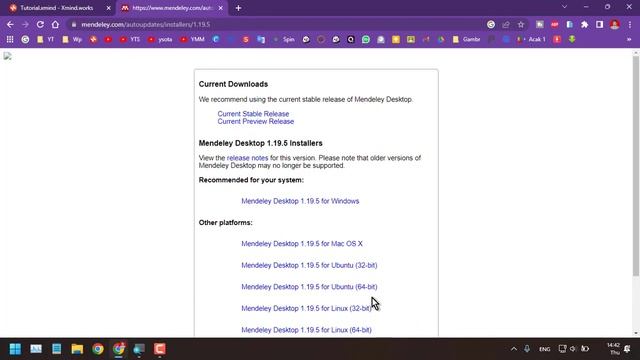The width and height of the screenshot is (640, 360).
Task: Open the browser home page icon
Action: click(55, 24)
